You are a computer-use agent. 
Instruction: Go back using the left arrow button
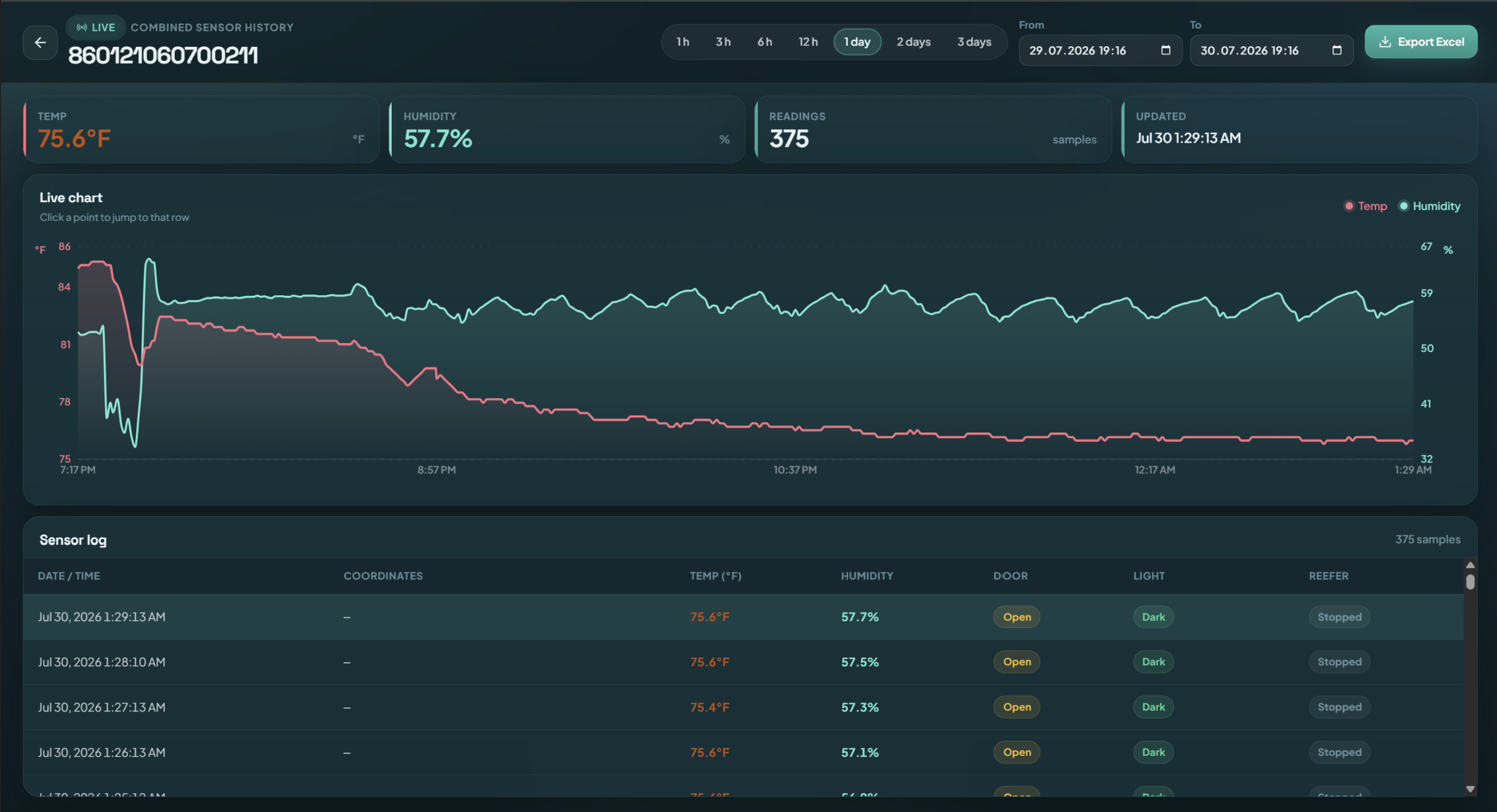(x=40, y=42)
